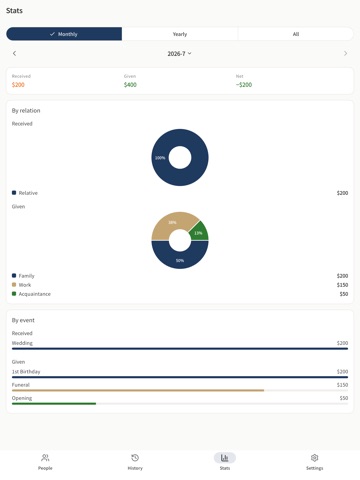Click the Funeral given bar
The height and width of the screenshot is (480, 360).
coord(138,390)
